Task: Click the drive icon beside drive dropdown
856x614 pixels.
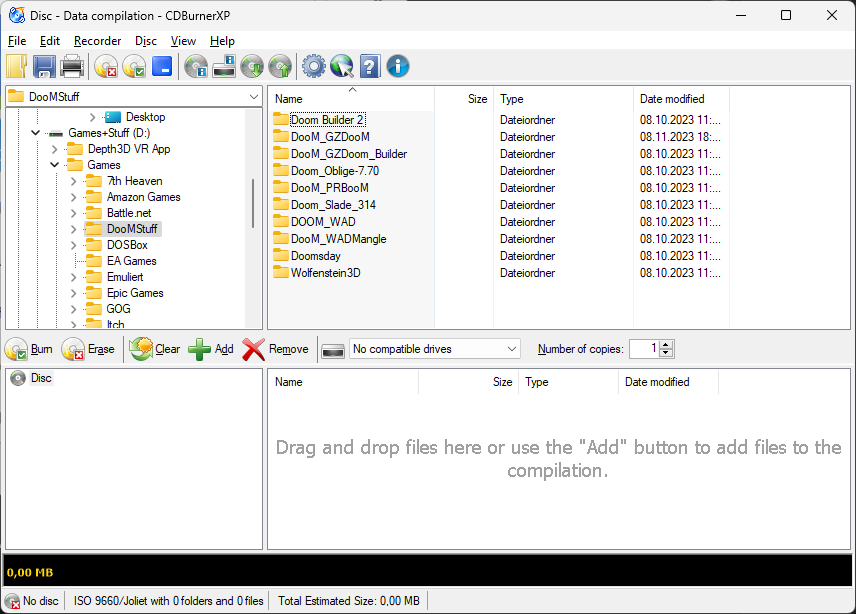Action: click(x=332, y=350)
